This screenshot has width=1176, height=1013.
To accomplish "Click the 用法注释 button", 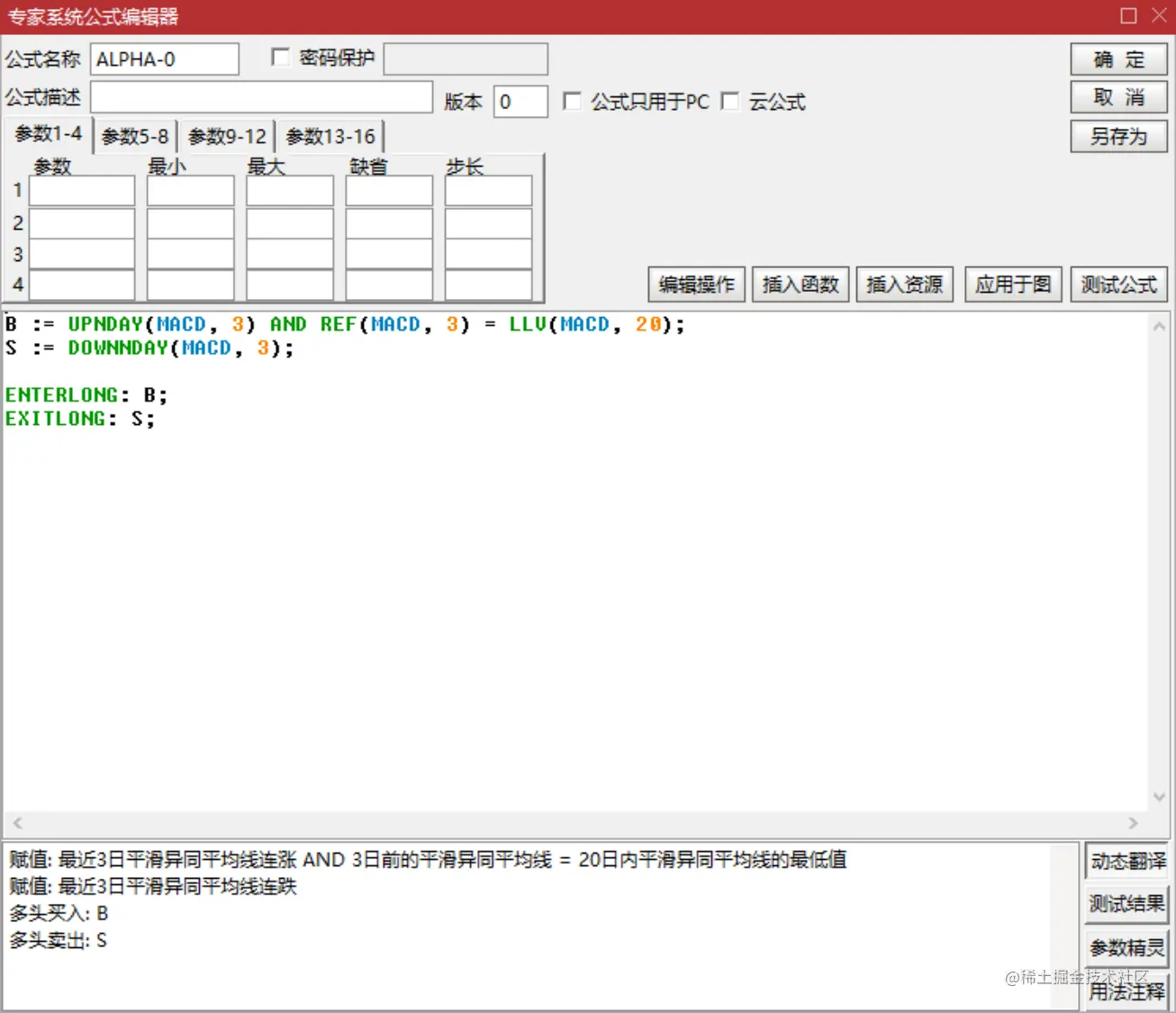I will click(x=1127, y=991).
